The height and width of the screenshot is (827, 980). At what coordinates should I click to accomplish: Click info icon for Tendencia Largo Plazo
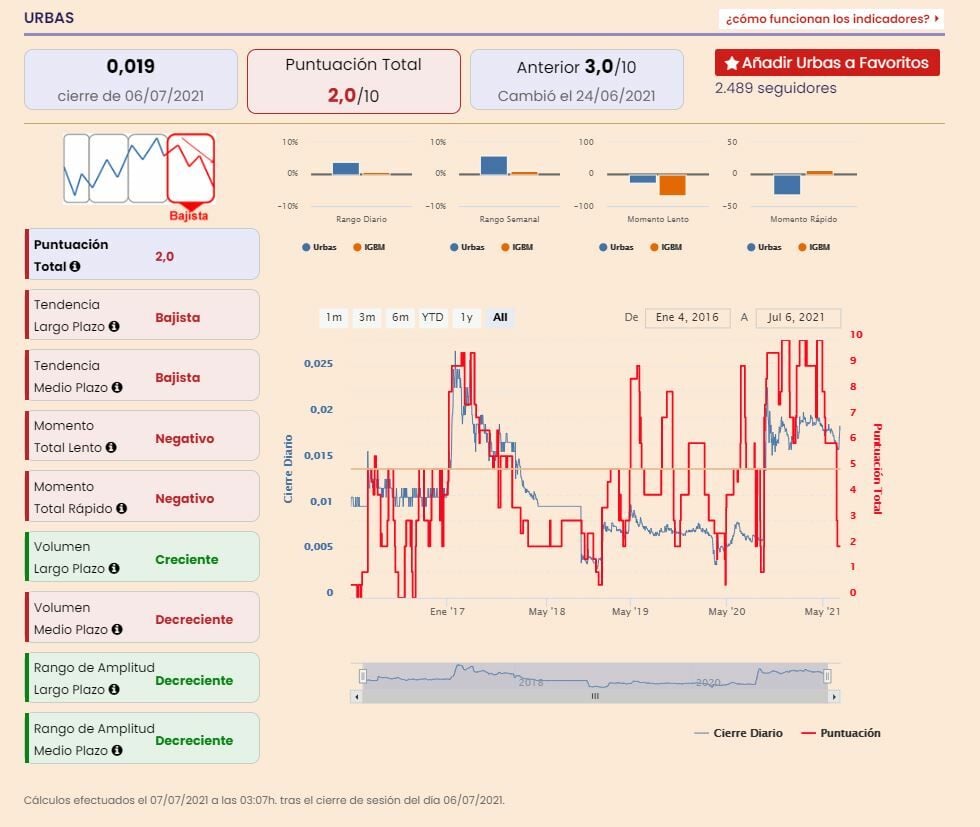coord(114,326)
